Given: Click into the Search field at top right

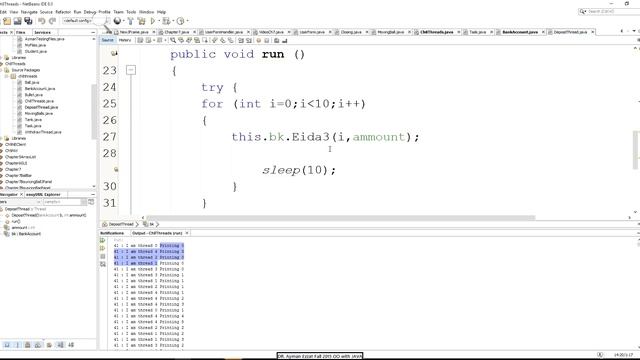Looking at the screenshot, I should click(612, 11).
